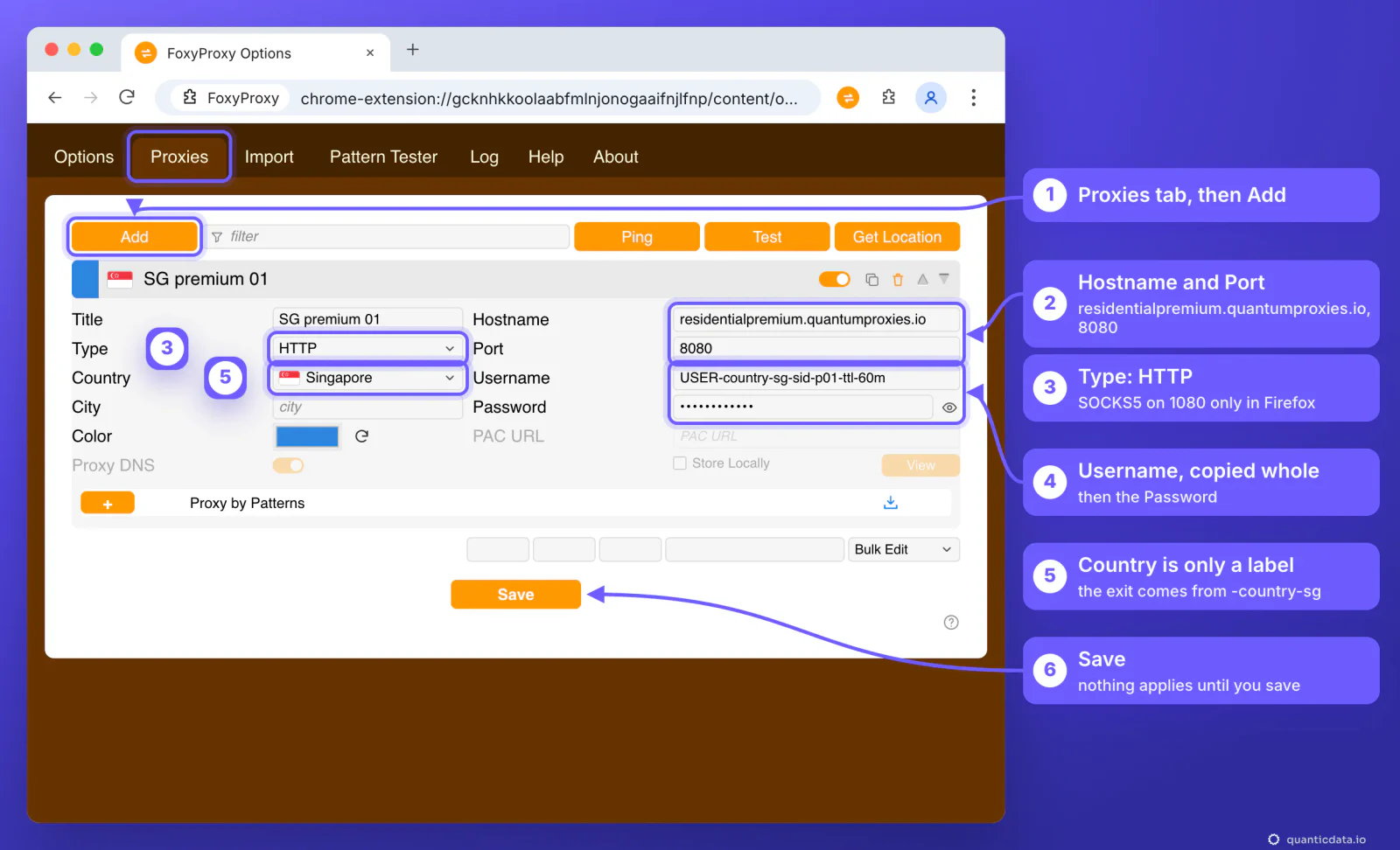Click the Hostname input field
Image resolution: width=1400 pixels, height=850 pixels.
[x=816, y=319]
